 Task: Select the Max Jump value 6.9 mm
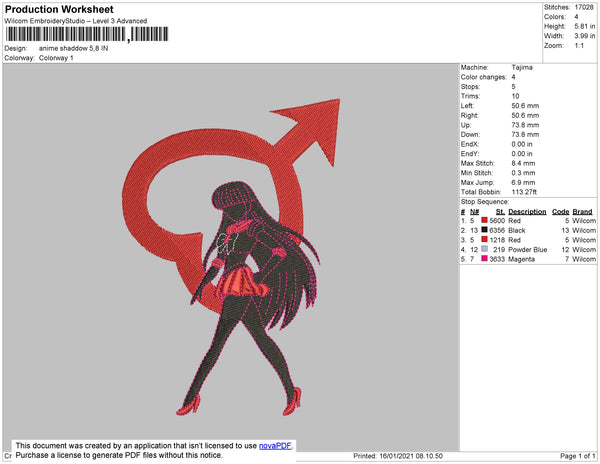[x=523, y=182]
